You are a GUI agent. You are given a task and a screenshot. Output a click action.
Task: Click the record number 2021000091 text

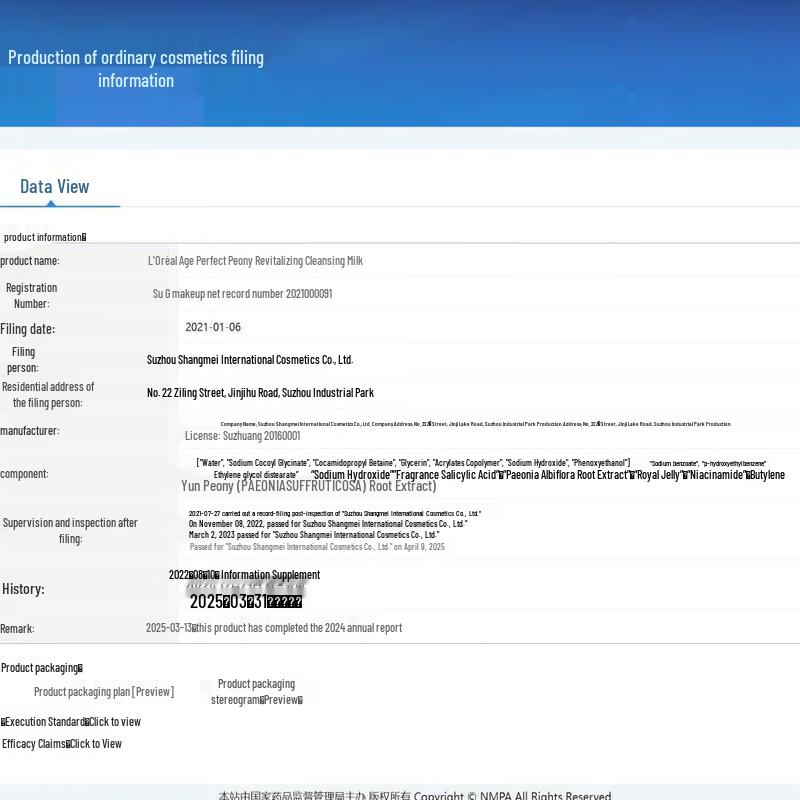(242, 294)
